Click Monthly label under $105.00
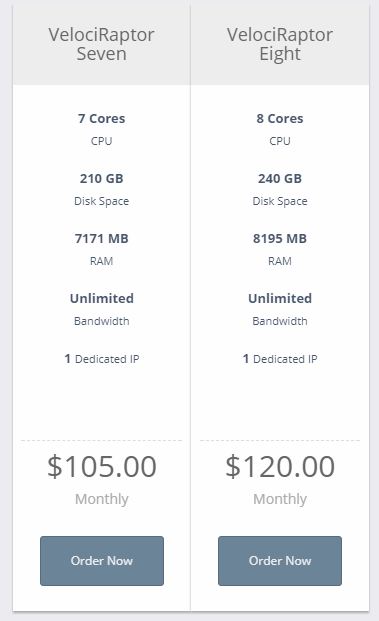The width and height of the screenshot is (379, 621). (102, 499)
